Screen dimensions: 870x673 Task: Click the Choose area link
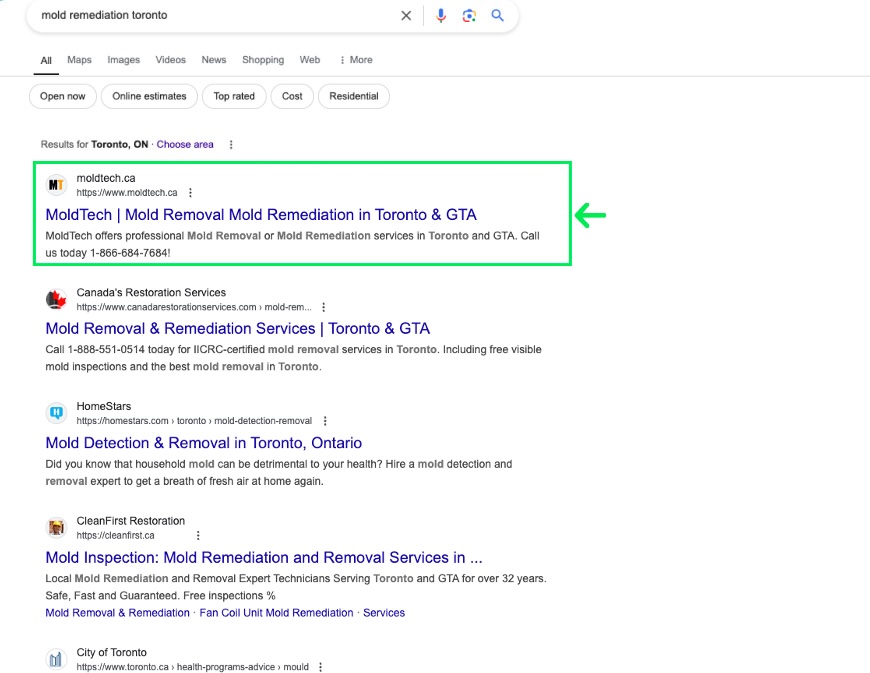point(185,145)
